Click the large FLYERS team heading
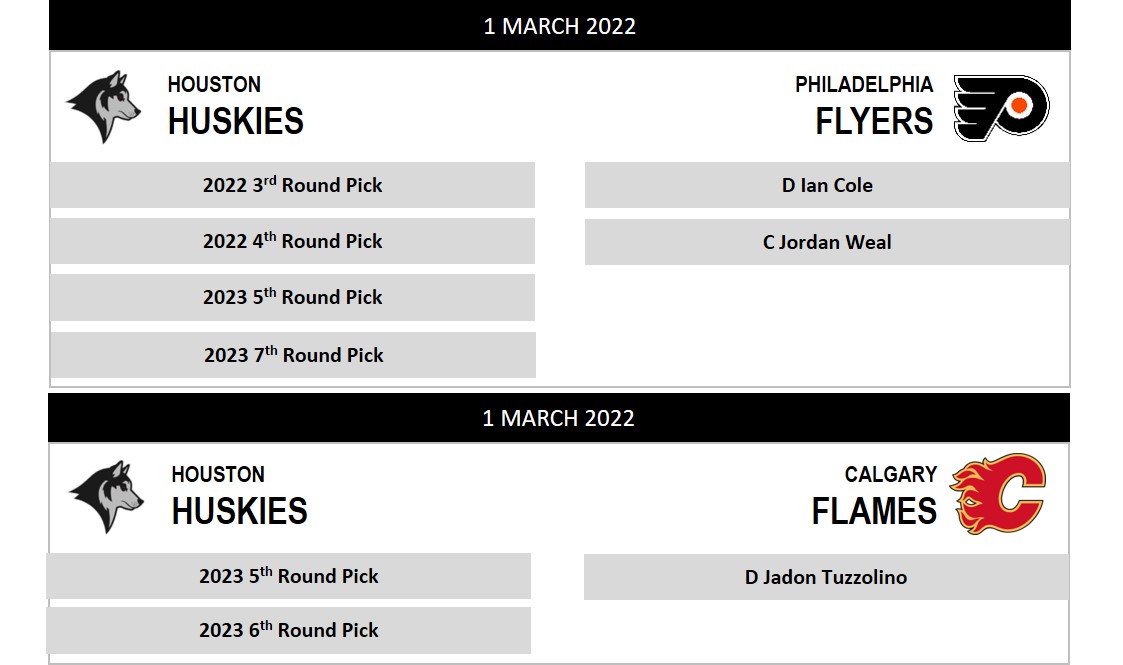This screenshot has width=1123, height=665. coord(874,122)
